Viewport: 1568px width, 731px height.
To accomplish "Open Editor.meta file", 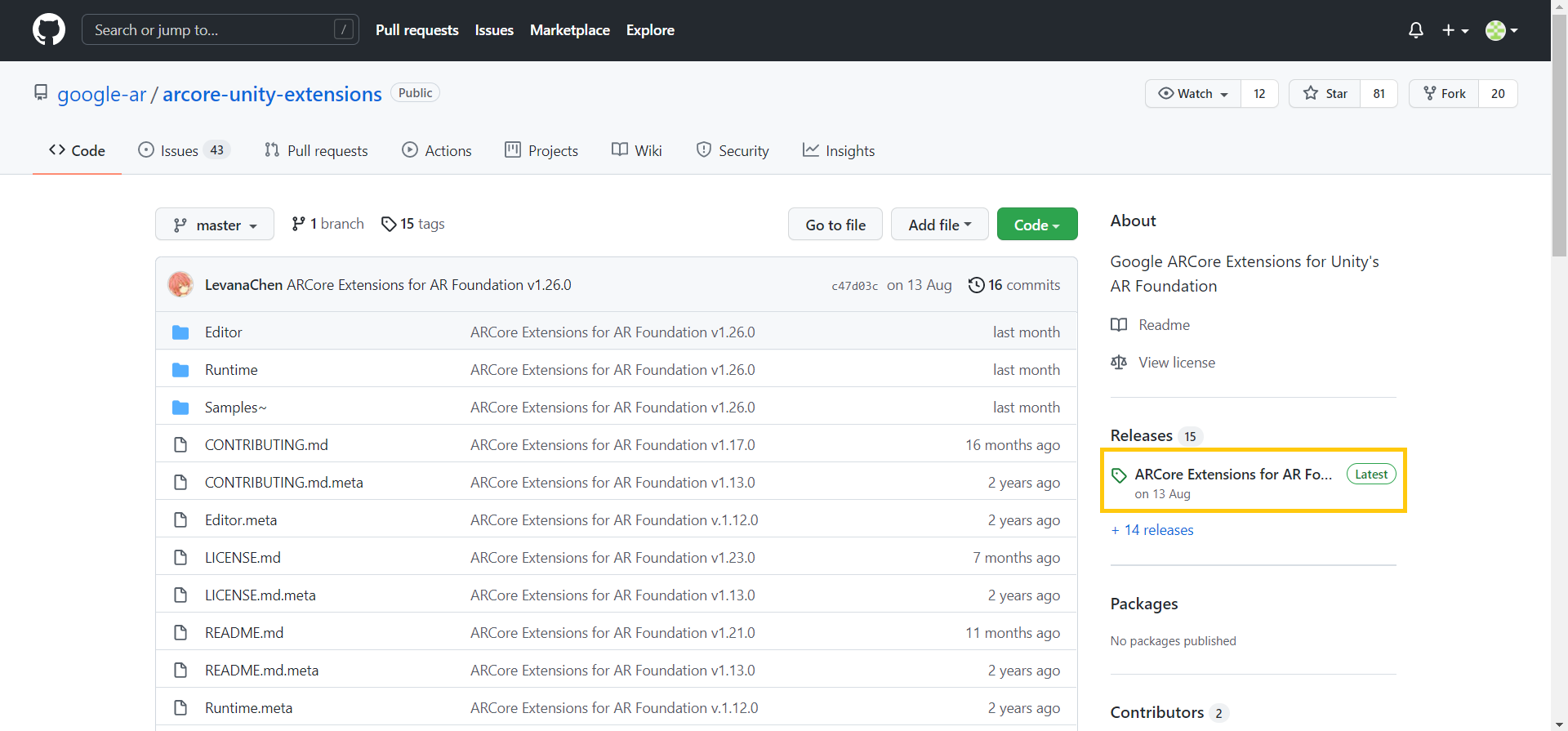I will (x=241, y=520).
